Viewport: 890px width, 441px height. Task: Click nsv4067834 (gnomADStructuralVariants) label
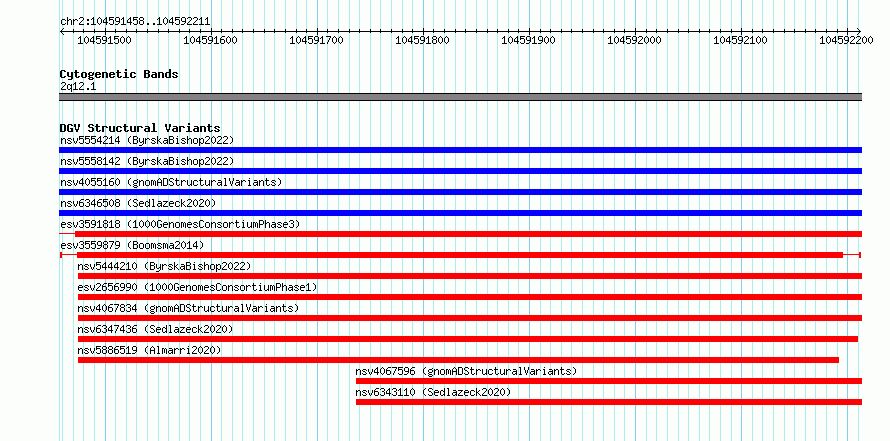(x=188, y=308)
